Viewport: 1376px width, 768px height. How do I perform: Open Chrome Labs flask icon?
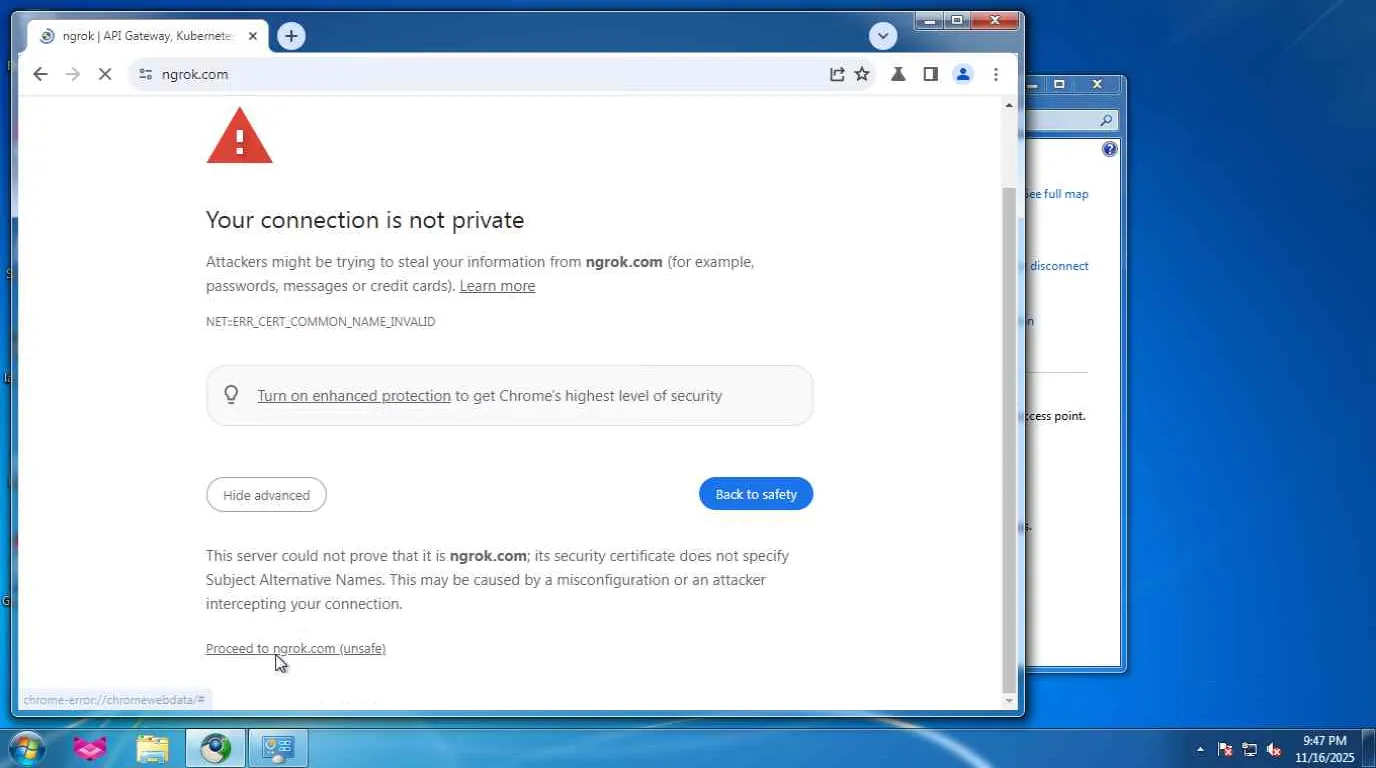pos(898,74)
